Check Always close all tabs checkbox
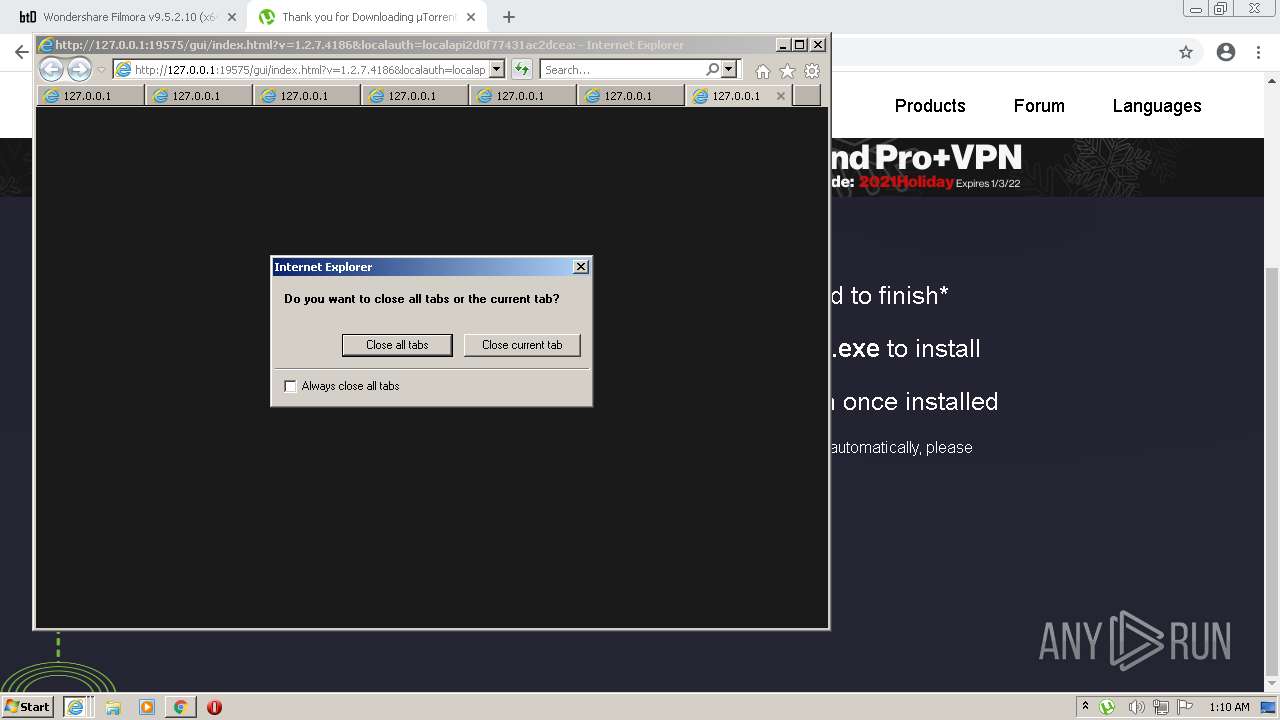The height and width of the screenshot is (720, 1280). [291, 386]
